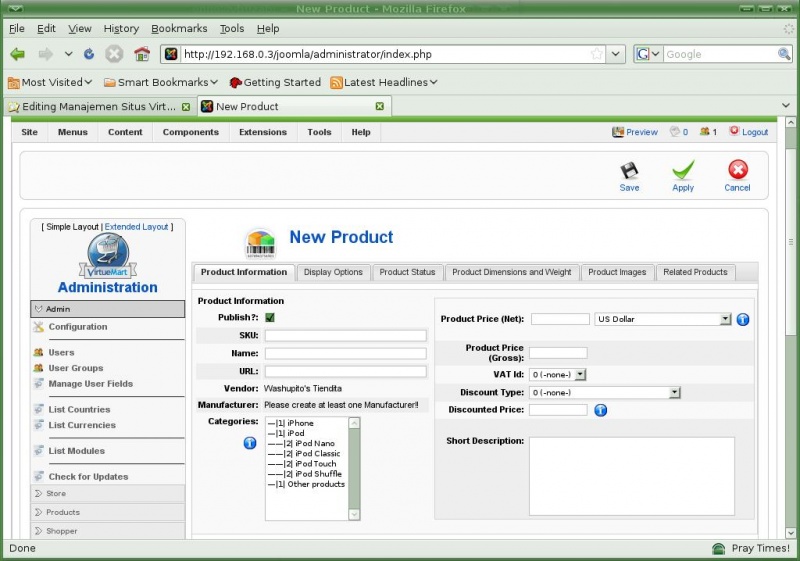This screenshot has height=561, width=800.
Task: Reload the page with the refresh icon
Action: [89, 54]
